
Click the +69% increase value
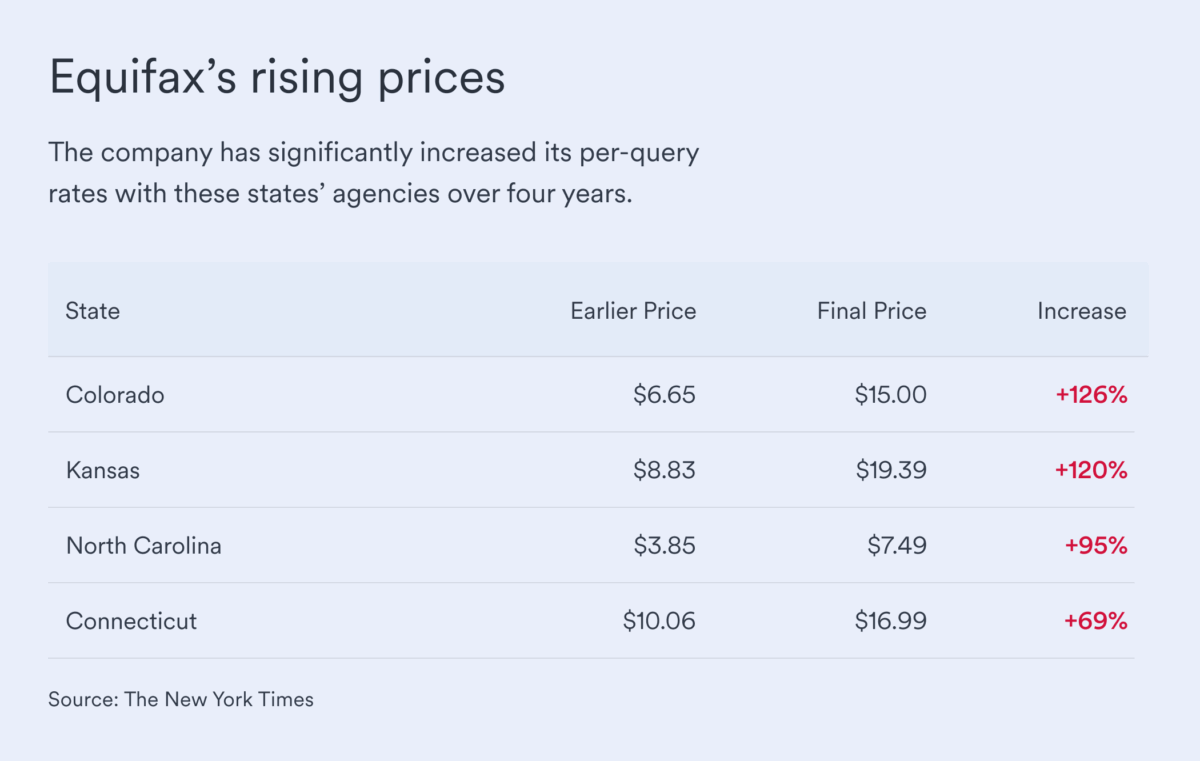[x=1096, y=621]
